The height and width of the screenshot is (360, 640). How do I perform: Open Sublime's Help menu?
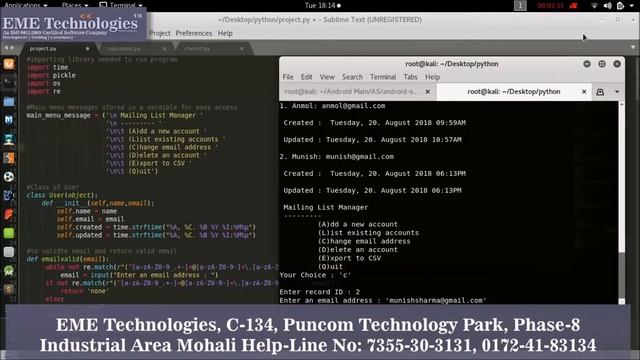(x=225, y=33)
